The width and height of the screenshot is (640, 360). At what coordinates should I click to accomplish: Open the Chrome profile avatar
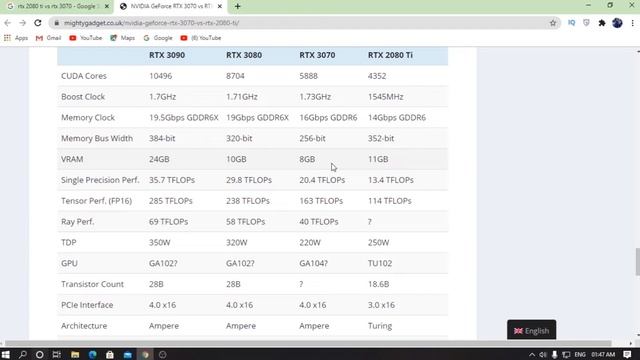pyautogui.click(x=617, y=23)
